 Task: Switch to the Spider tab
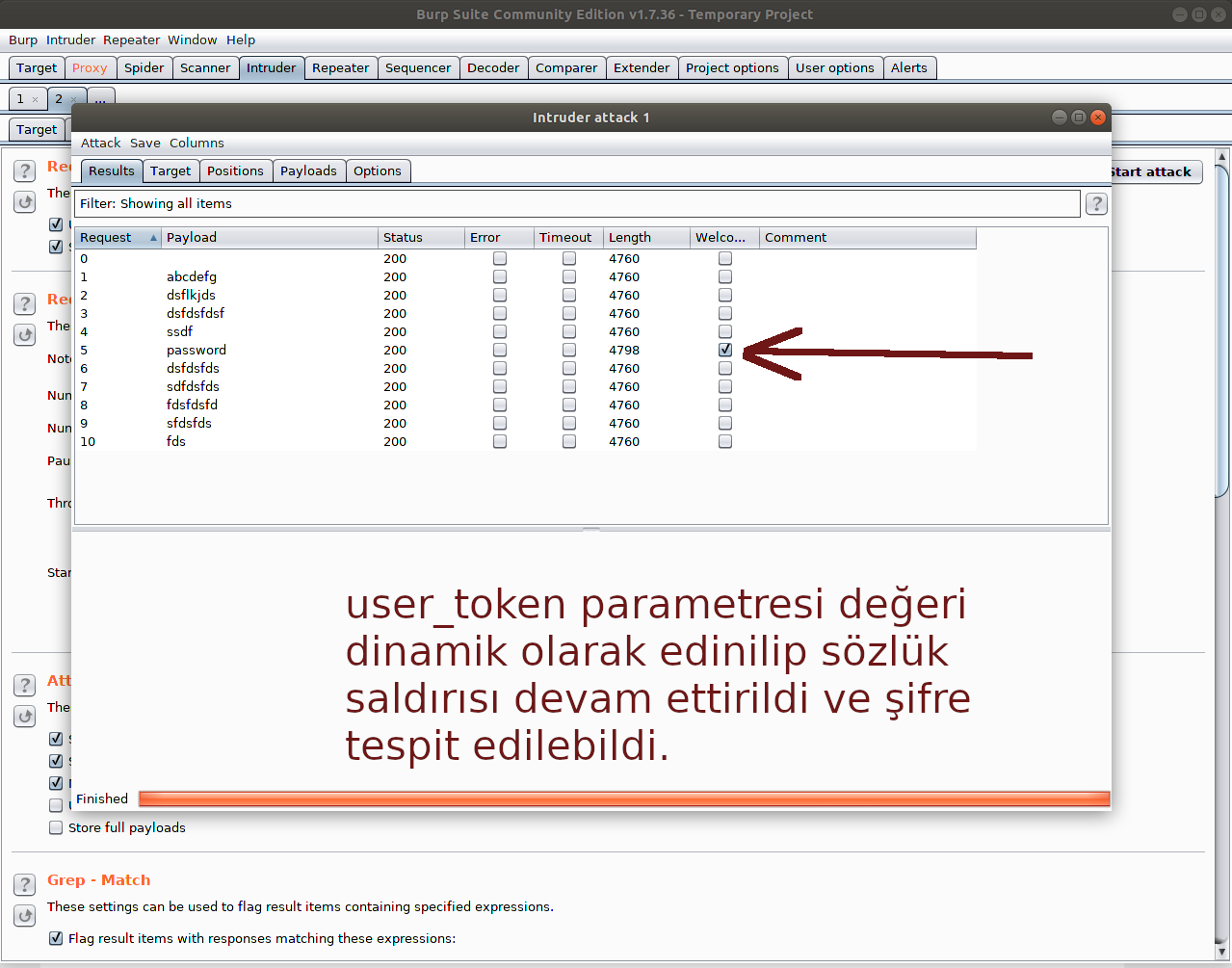click(x=144, y=67)
